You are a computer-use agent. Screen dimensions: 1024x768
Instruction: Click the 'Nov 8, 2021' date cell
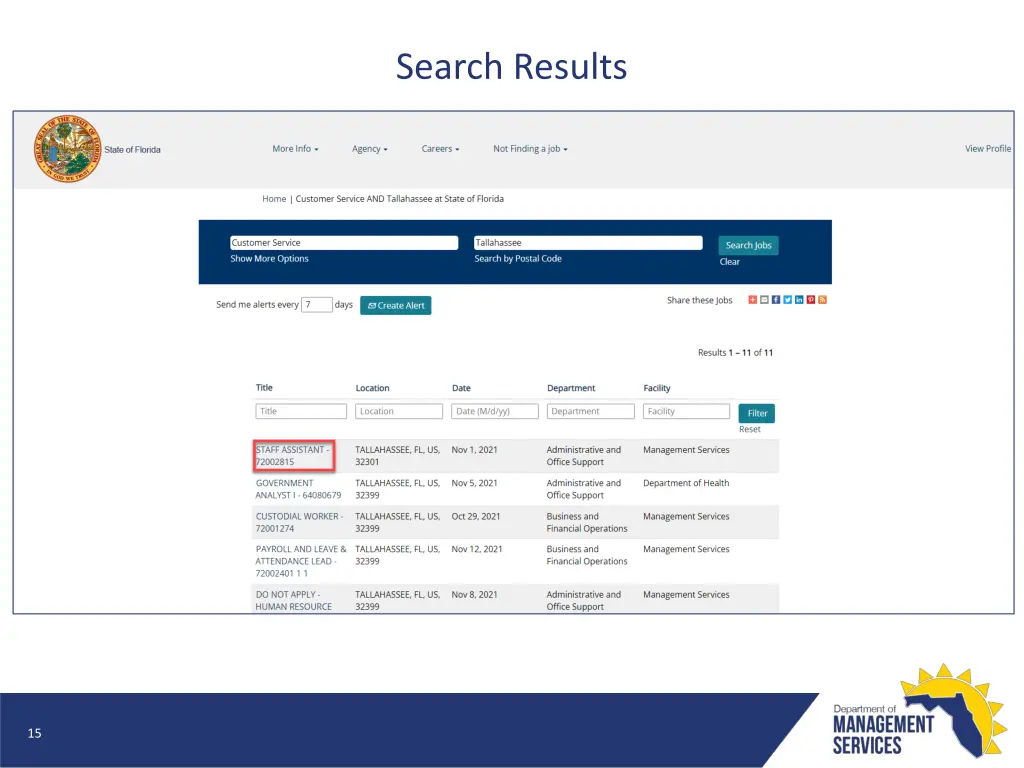coord(474,595)
